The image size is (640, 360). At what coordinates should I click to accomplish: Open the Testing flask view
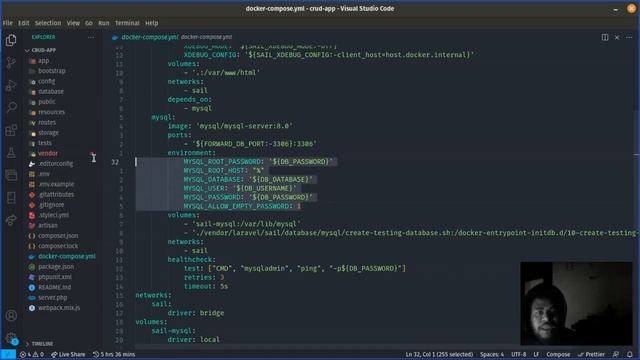click(11, 153)
